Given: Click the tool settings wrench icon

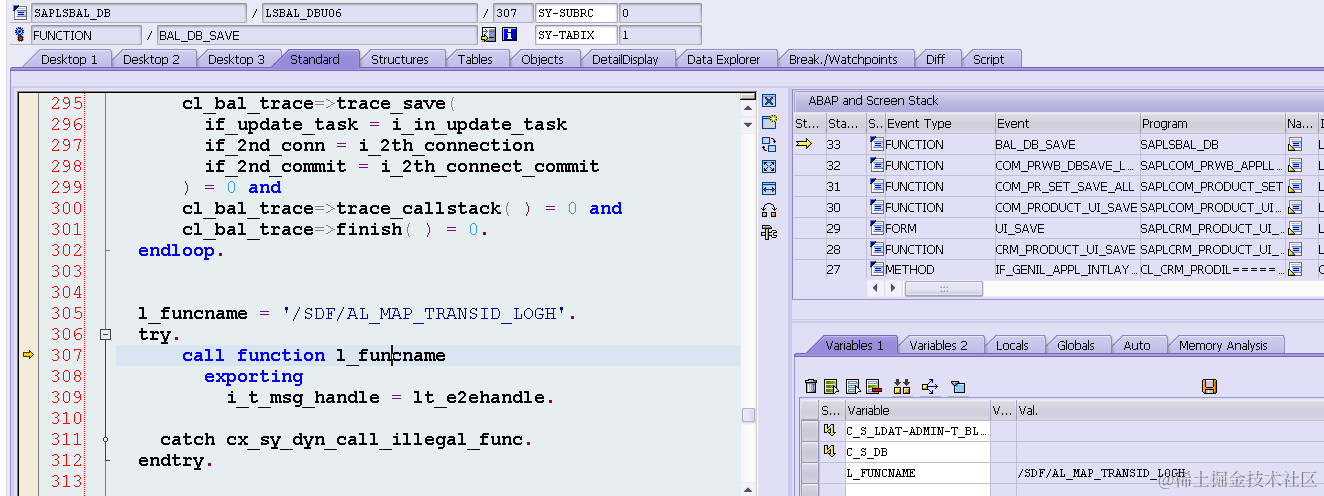Looking at the screenshot, I should pos(769,232).
